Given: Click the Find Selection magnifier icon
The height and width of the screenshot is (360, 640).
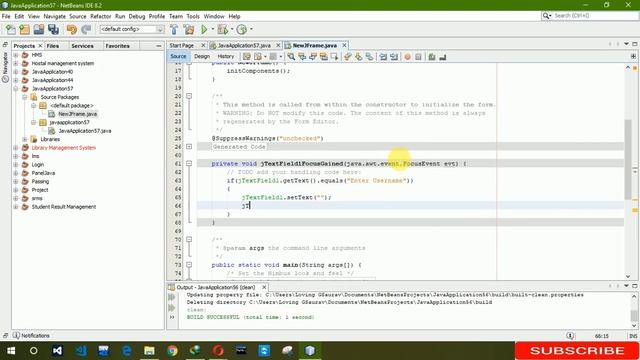Looking at the screenshot, I should pos(291,57).
